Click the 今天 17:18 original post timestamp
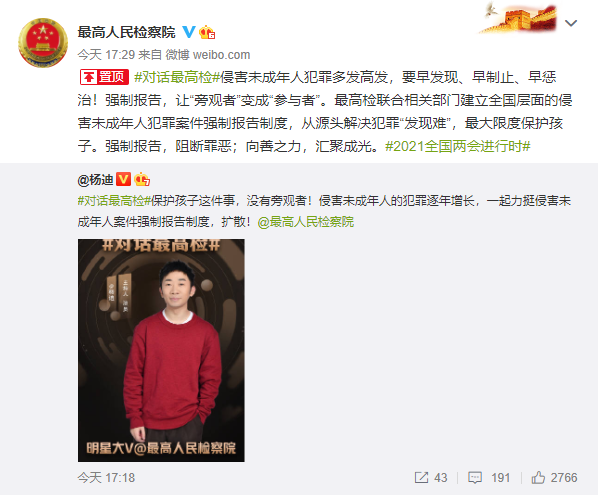 (106, 478)
